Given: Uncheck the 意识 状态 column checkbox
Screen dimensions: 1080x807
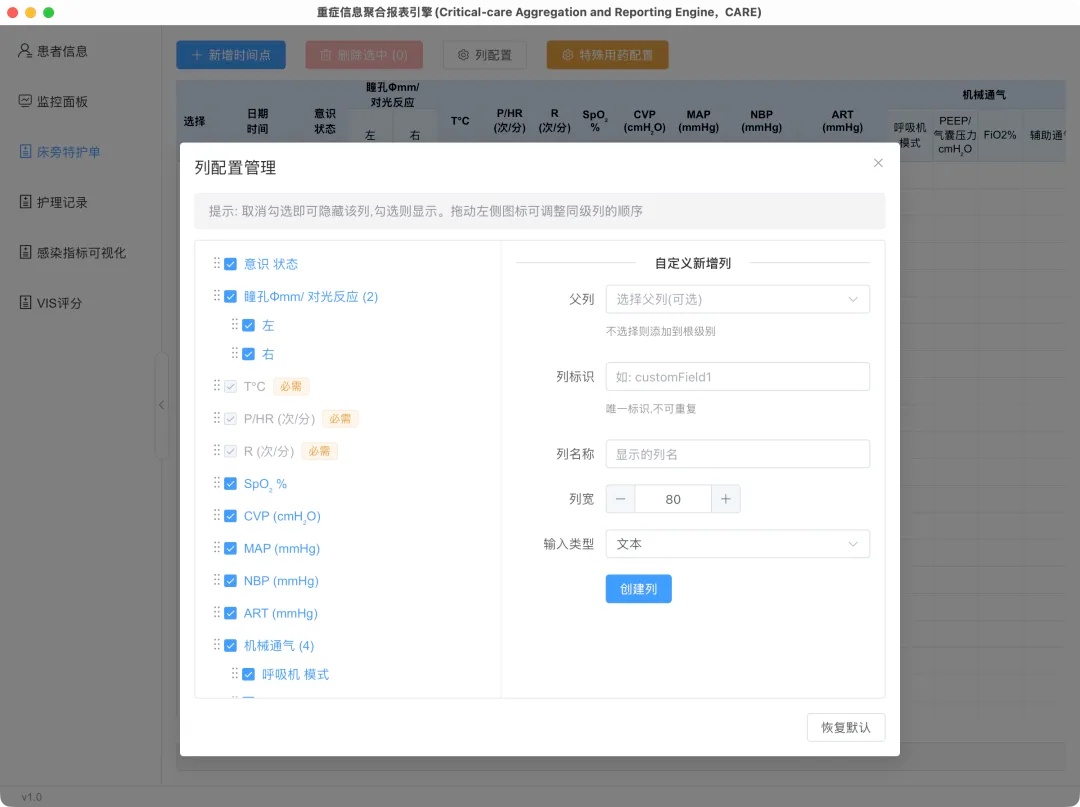Looking at the screenshot, I should [x=231, y=264].
